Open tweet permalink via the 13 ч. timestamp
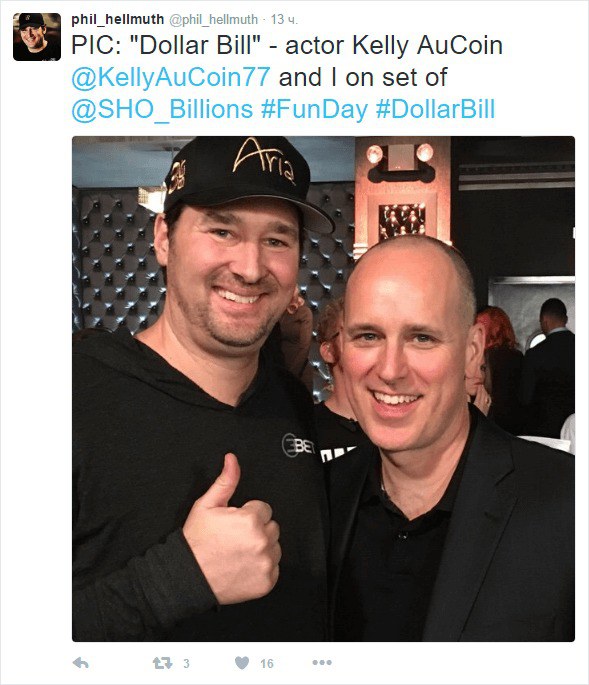Image resolution: width=589 pixels, height=685 pixels. [284, 20]
